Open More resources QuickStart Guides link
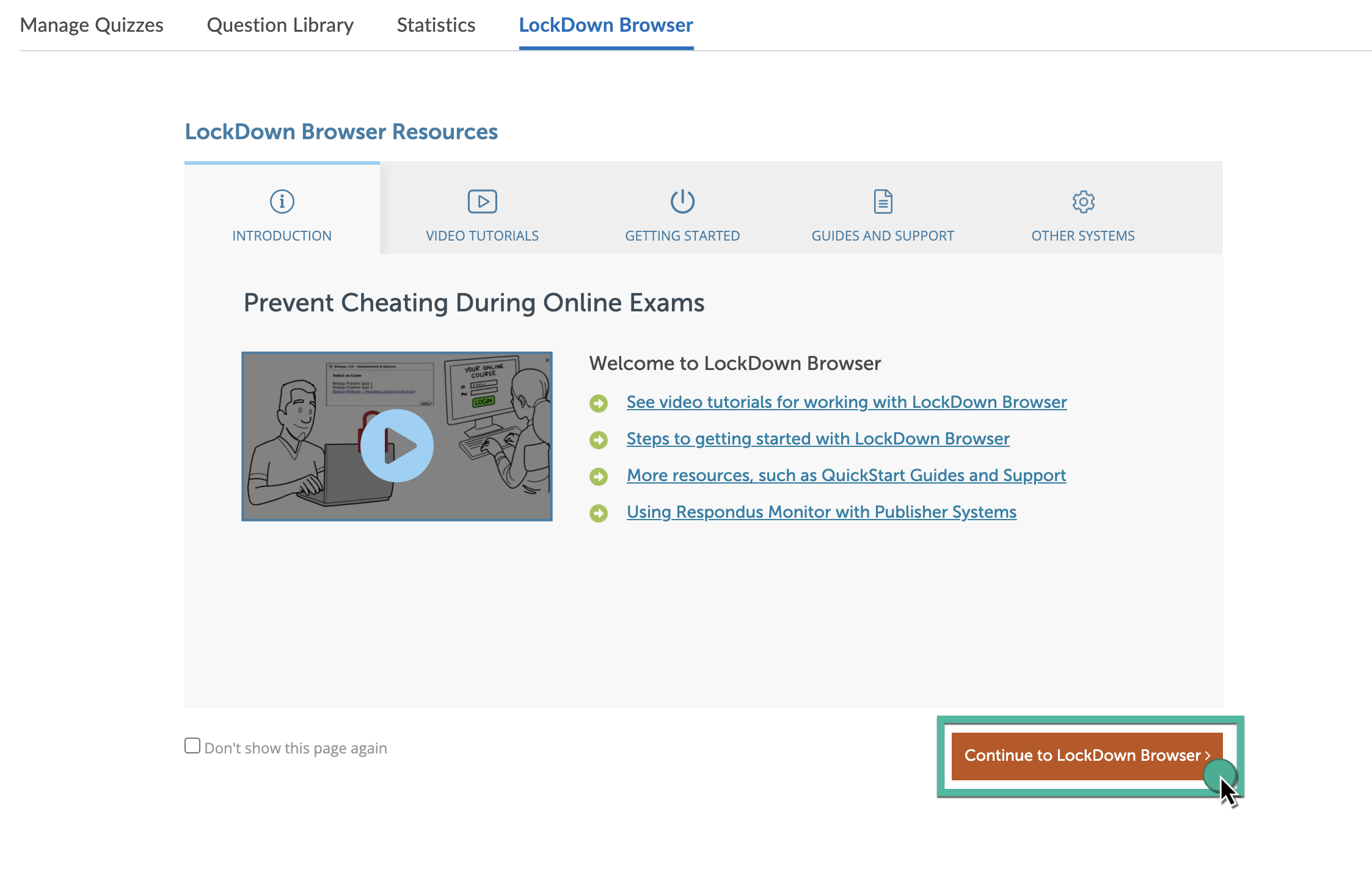The image size is (1372, 878). (845, 475)
